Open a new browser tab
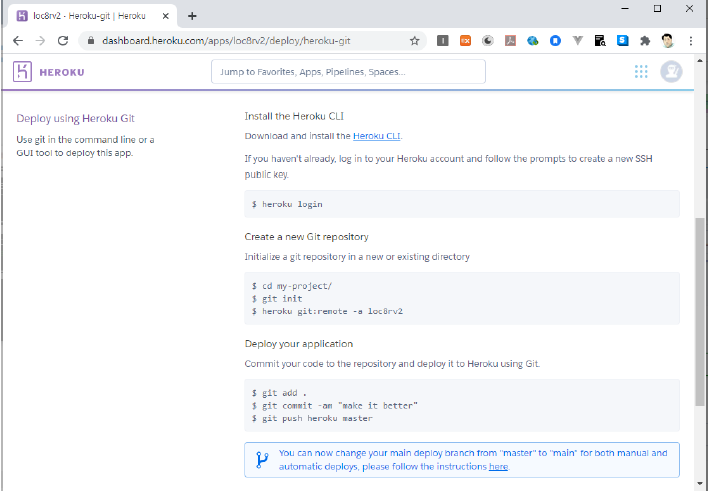Image resolution: width=710 pixels, height=494 pixels. pyautogui.click(x=192, y=16)
